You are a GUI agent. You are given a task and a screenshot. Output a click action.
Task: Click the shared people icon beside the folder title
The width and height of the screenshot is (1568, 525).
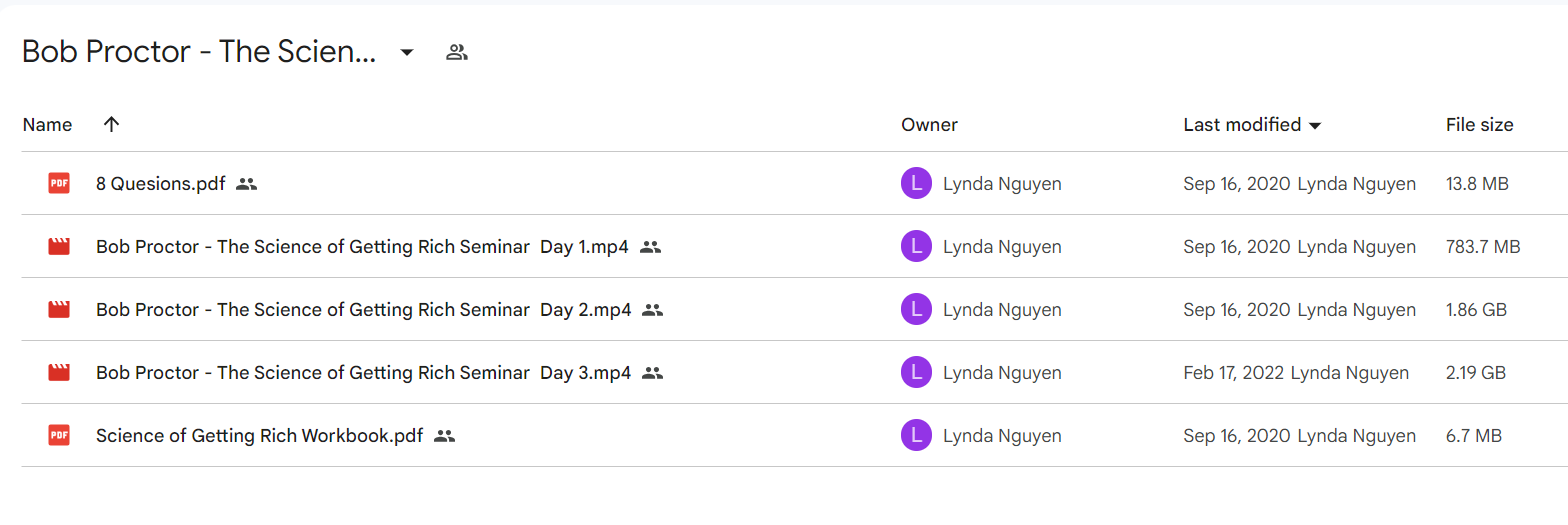point(457,52)
